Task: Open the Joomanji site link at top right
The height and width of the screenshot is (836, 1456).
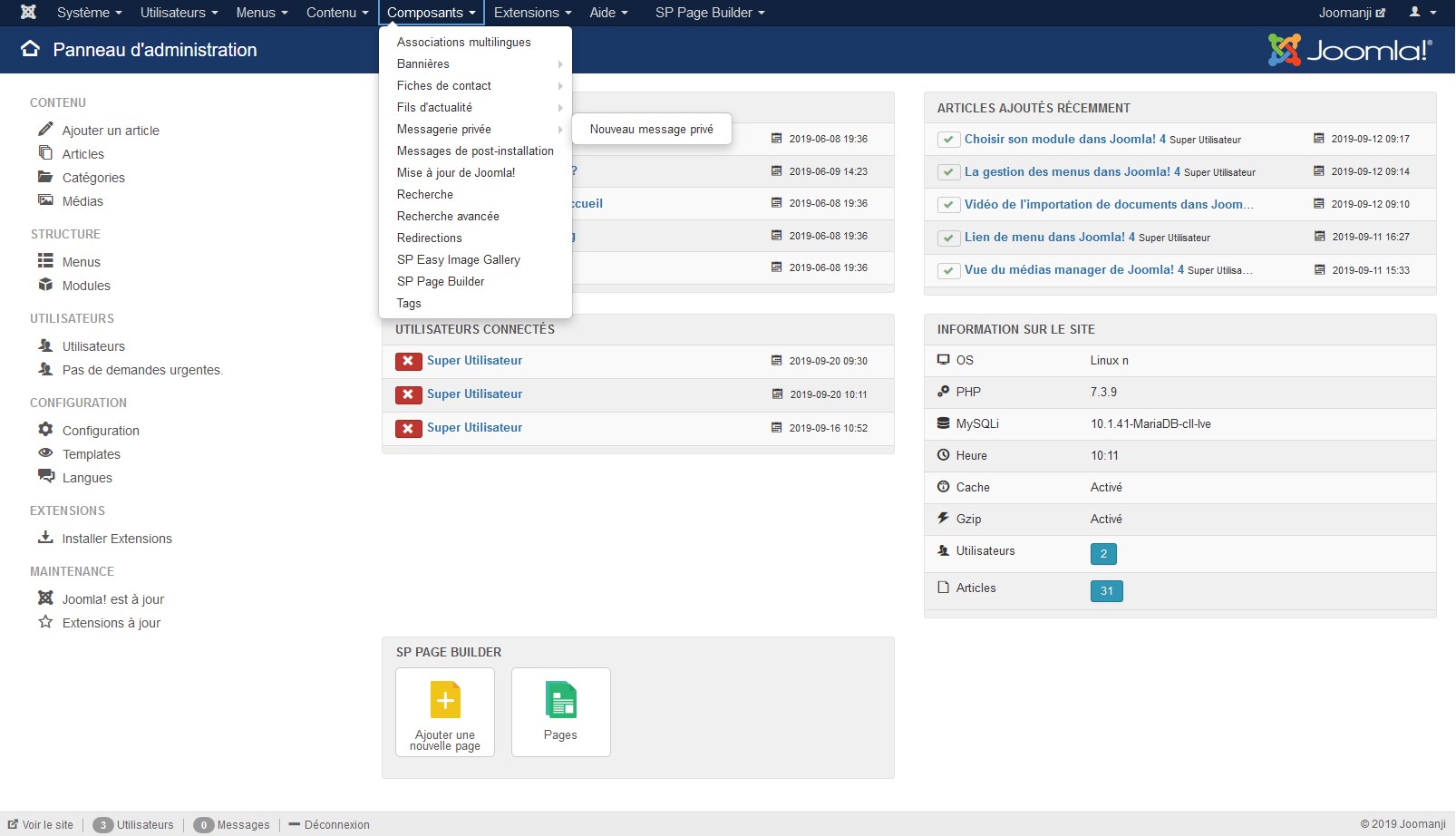Action: click(1352, 13)
